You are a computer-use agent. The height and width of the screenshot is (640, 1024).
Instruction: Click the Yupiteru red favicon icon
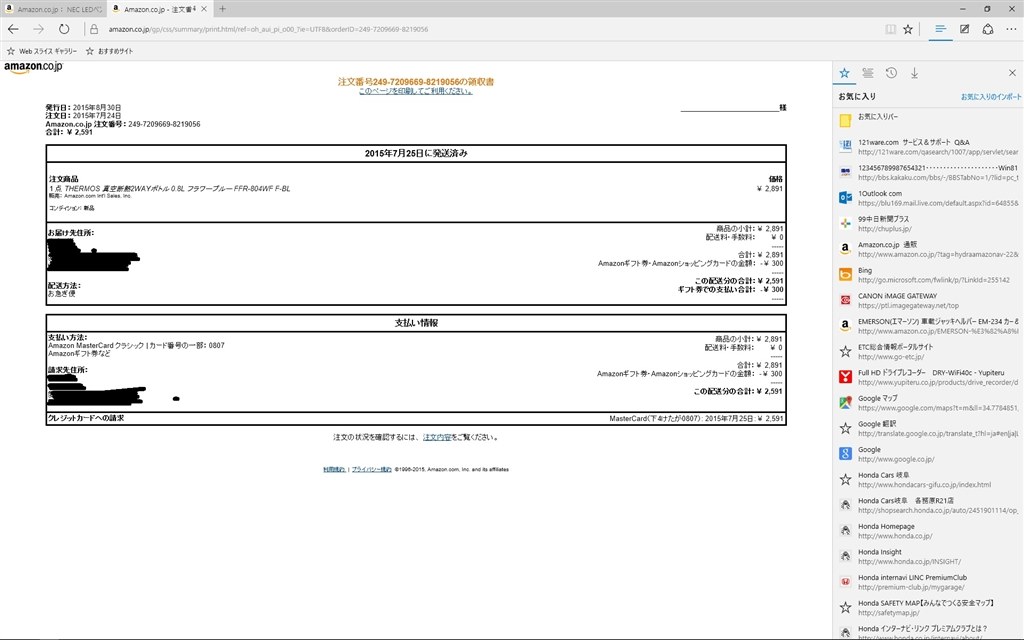coord(845,377)
